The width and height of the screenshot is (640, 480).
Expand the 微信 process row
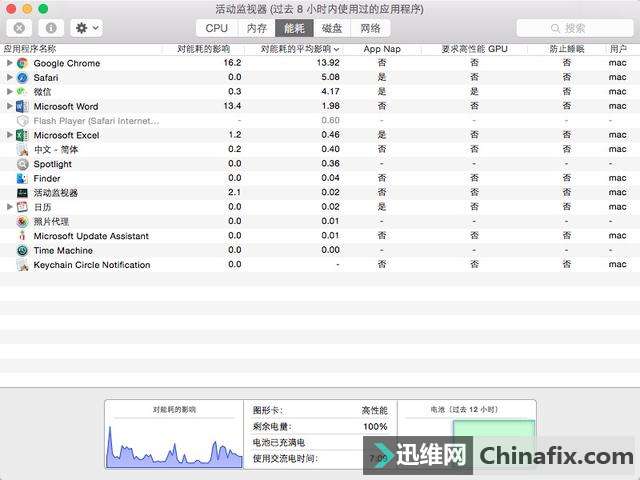[9, 92]
